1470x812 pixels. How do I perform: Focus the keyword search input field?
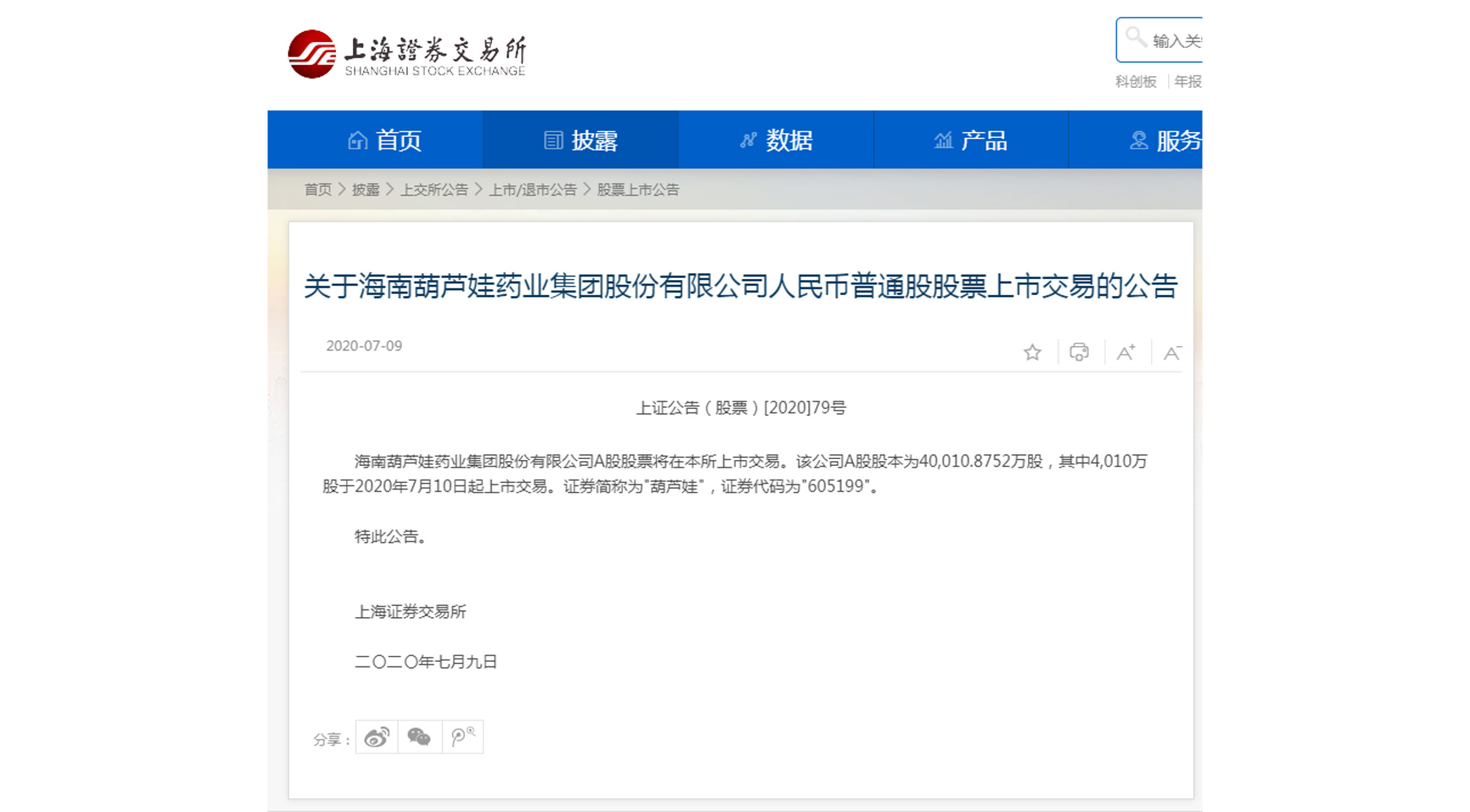[1159, 40]
